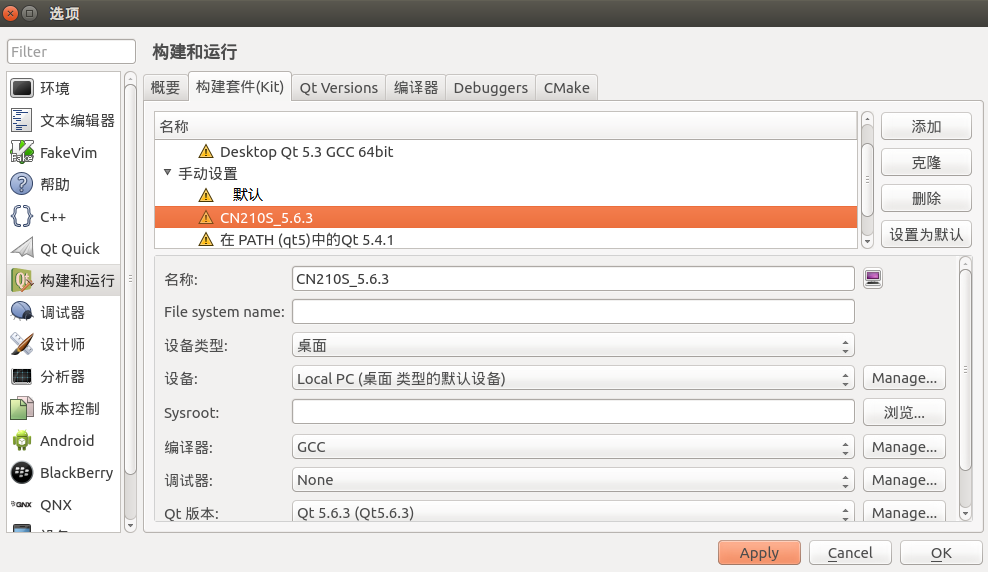
Task: Click the kit details scroll up arrow
Action: (965, 263)
